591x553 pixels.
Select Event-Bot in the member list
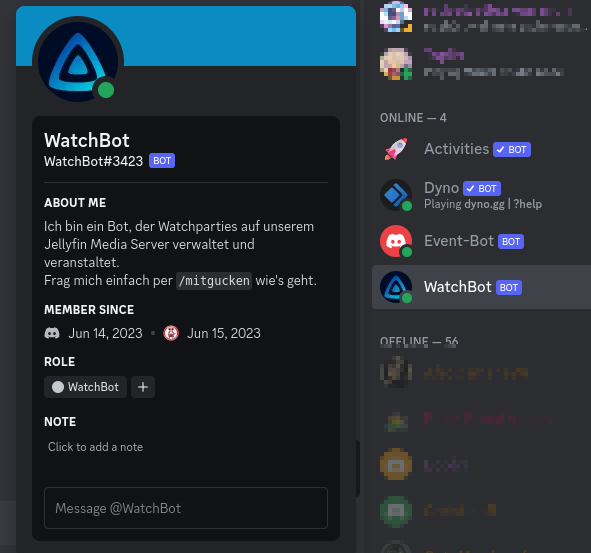click(x=481, y=241)
